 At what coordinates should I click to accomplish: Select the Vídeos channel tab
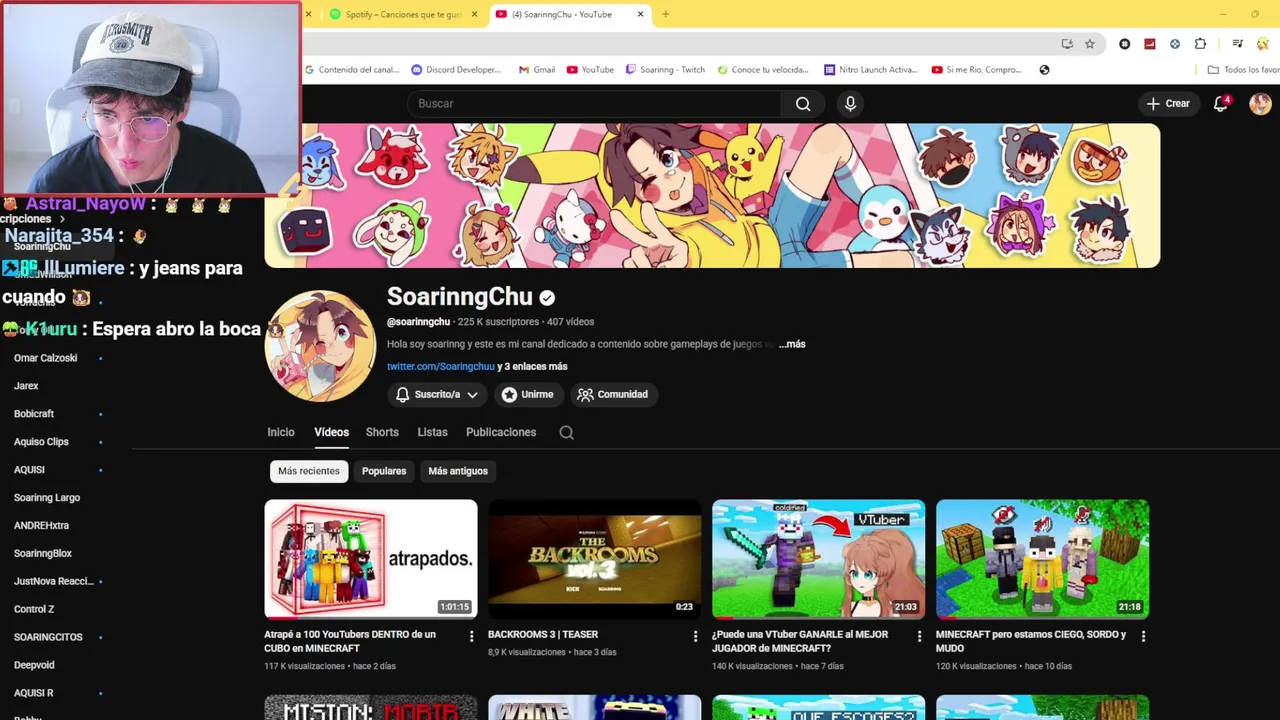point(331,432)
